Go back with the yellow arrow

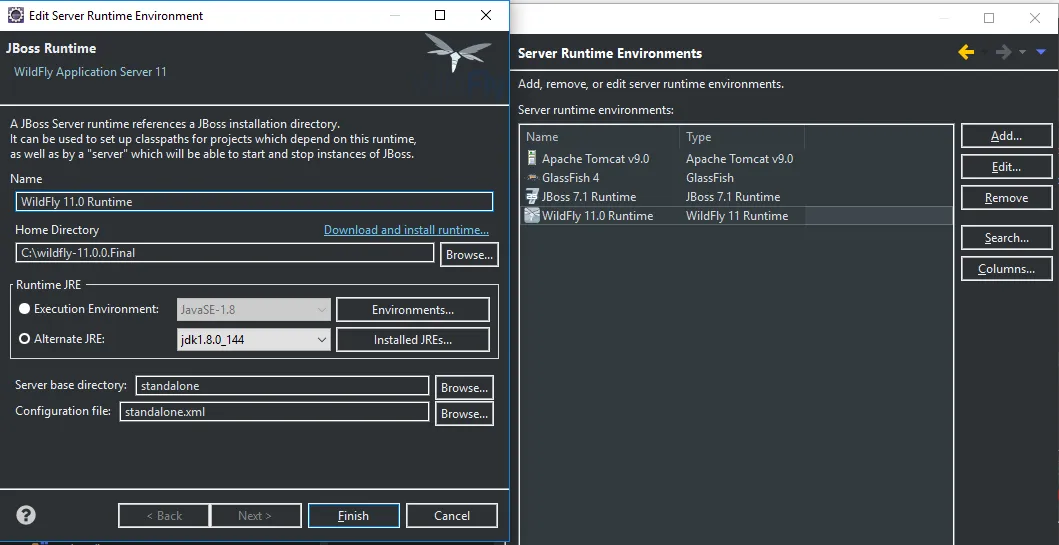(966, 52)
